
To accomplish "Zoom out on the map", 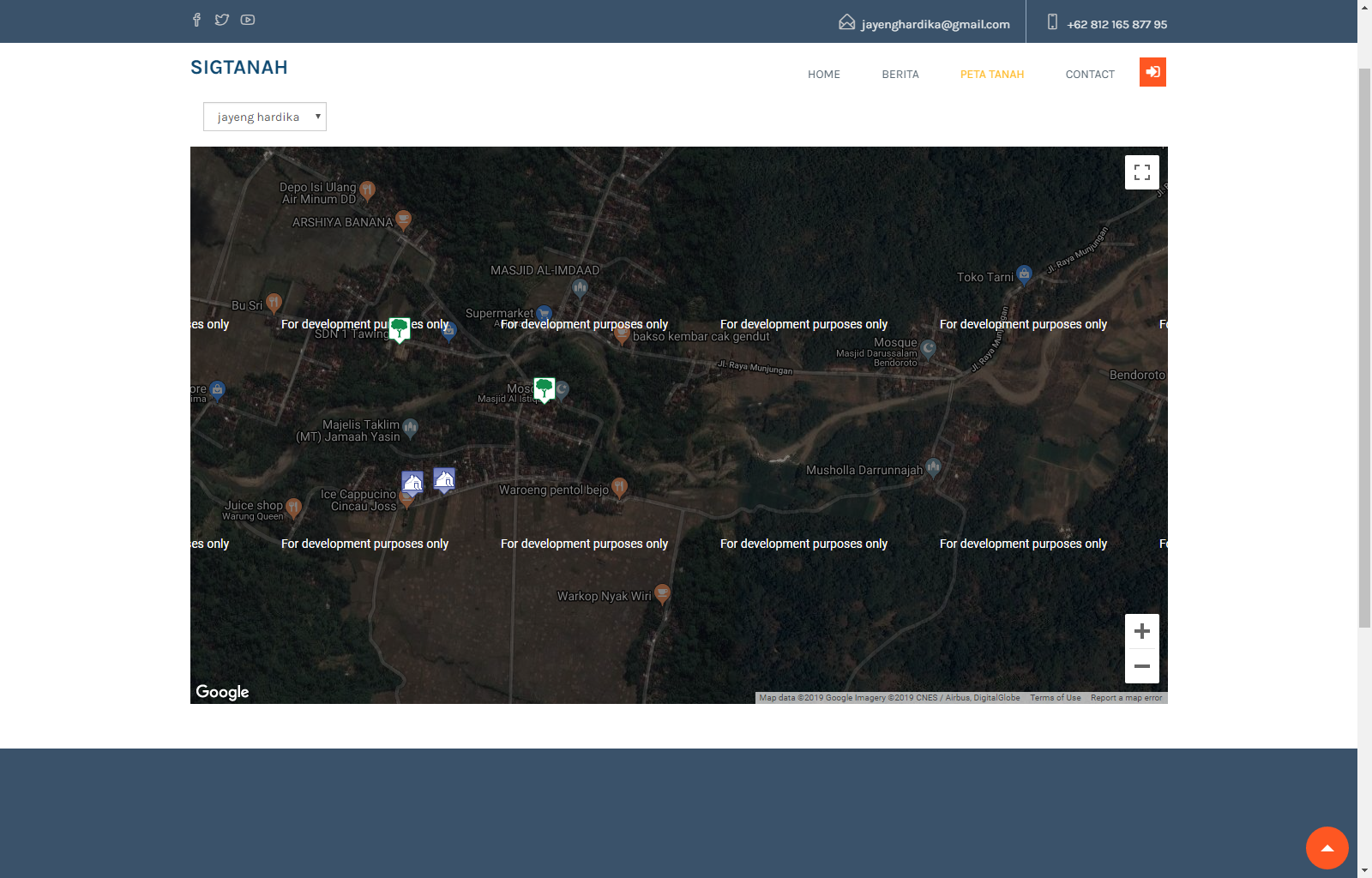I will 1141,666.
